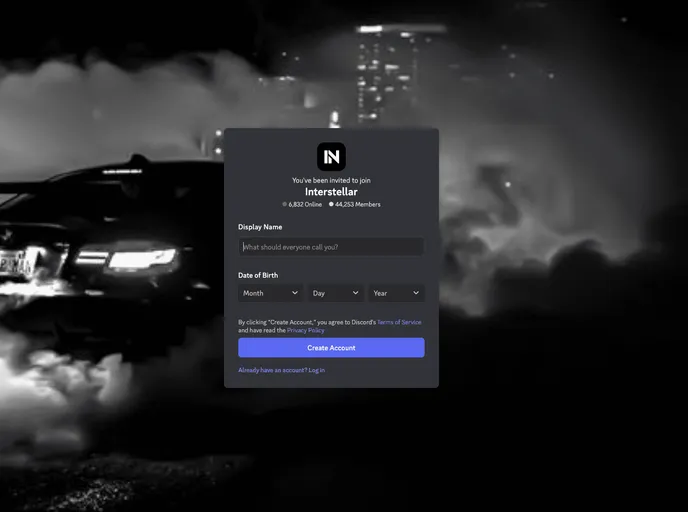Open the Year dropdown

[397, 293]
